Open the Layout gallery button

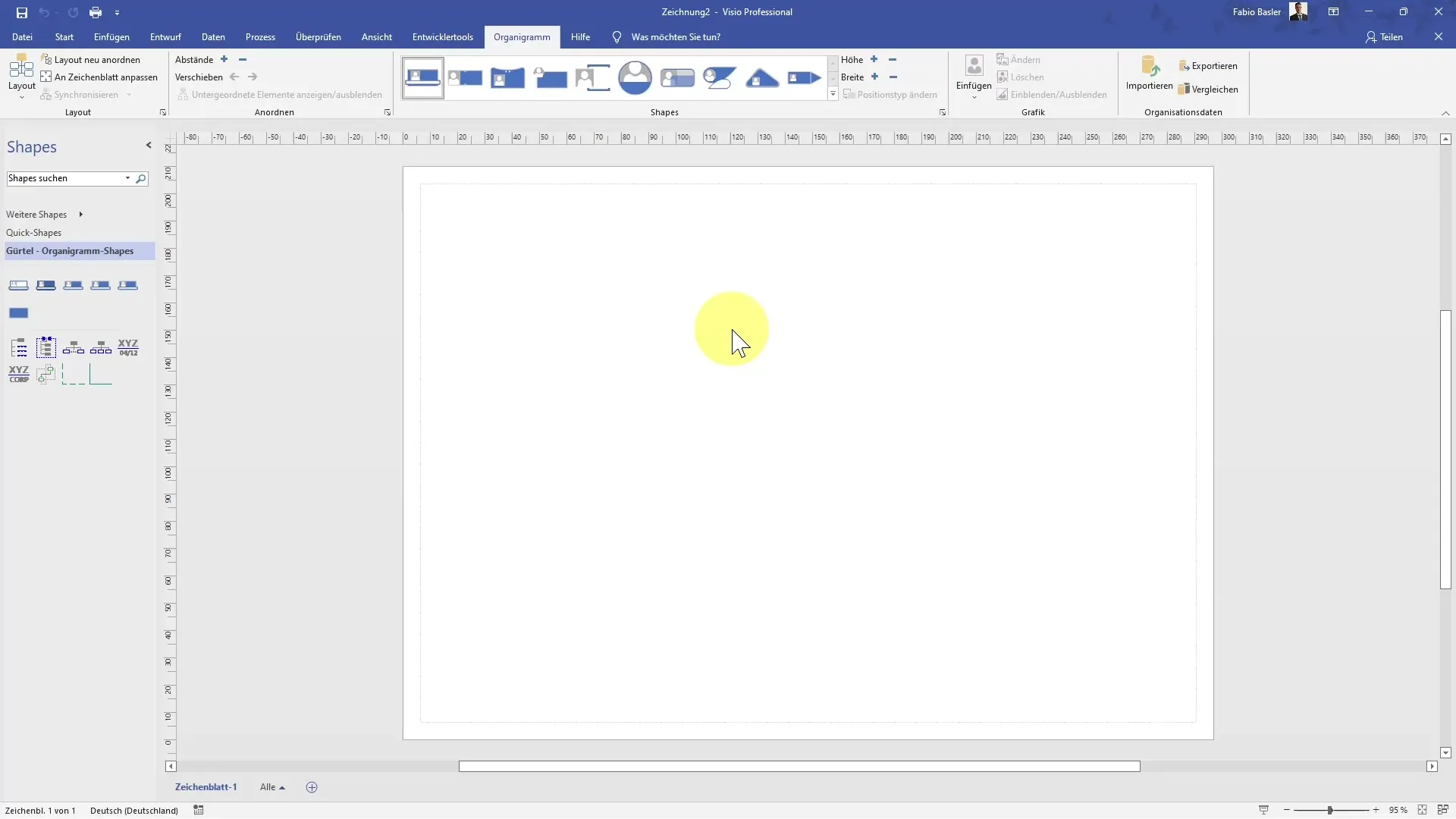click(x=21, y=77)
